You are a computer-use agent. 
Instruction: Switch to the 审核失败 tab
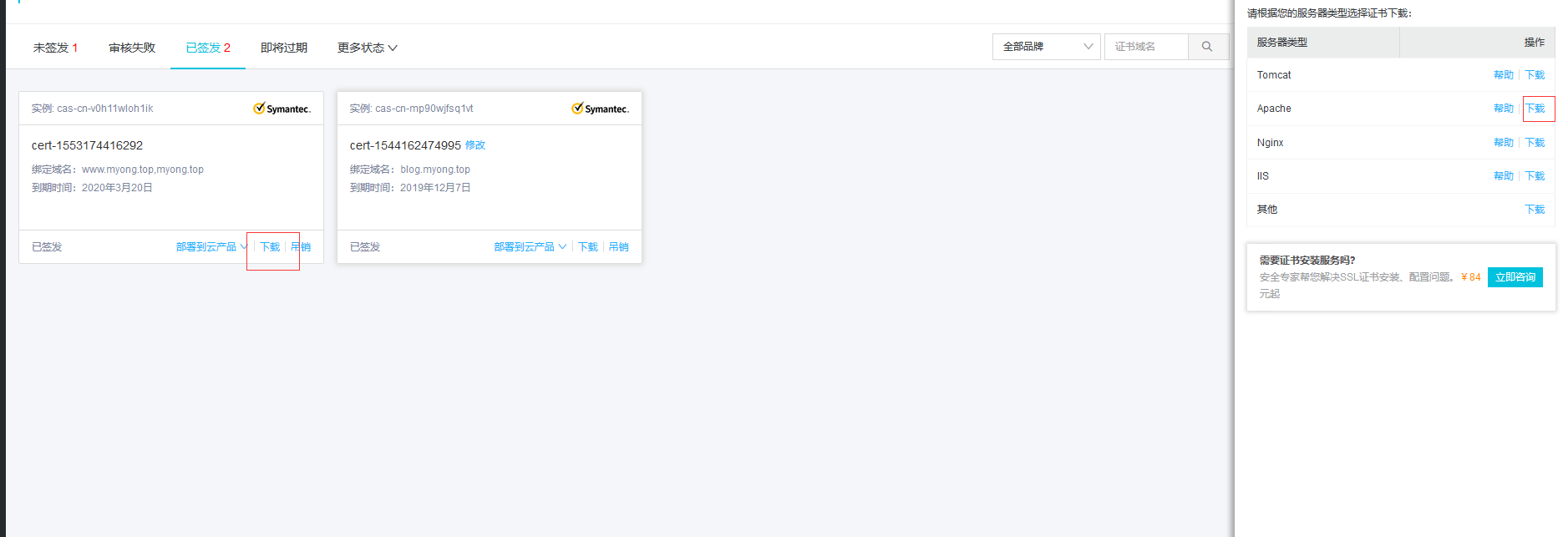[132, 48]
